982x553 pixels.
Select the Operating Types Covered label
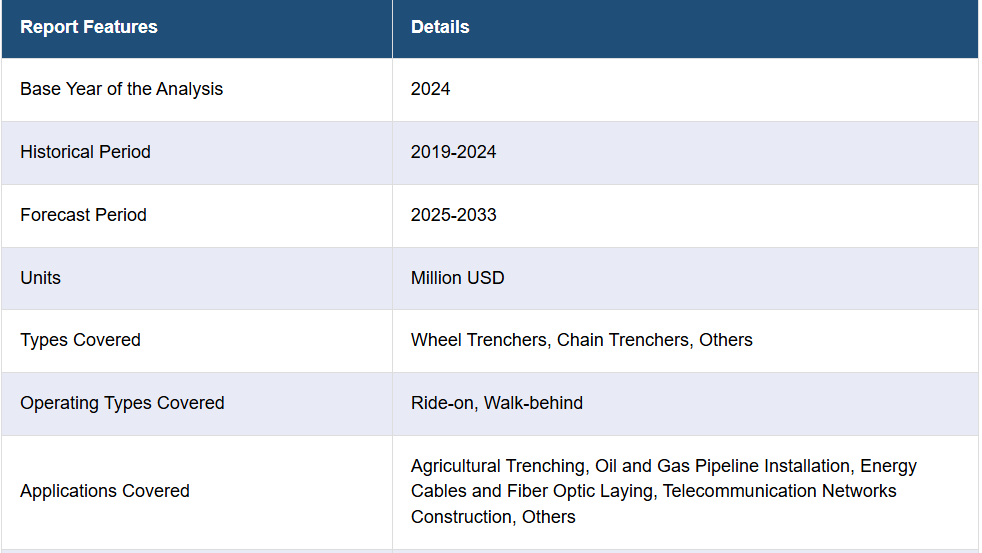pos(122,403)
